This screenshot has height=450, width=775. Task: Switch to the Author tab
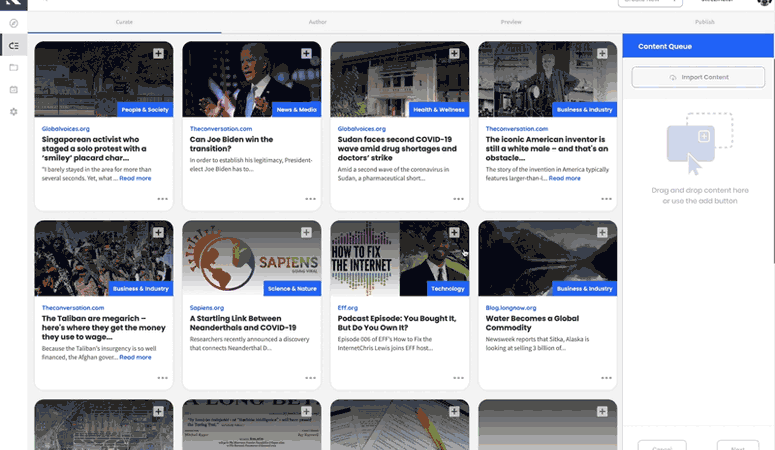pyautogui.click(x=318, y=22)
